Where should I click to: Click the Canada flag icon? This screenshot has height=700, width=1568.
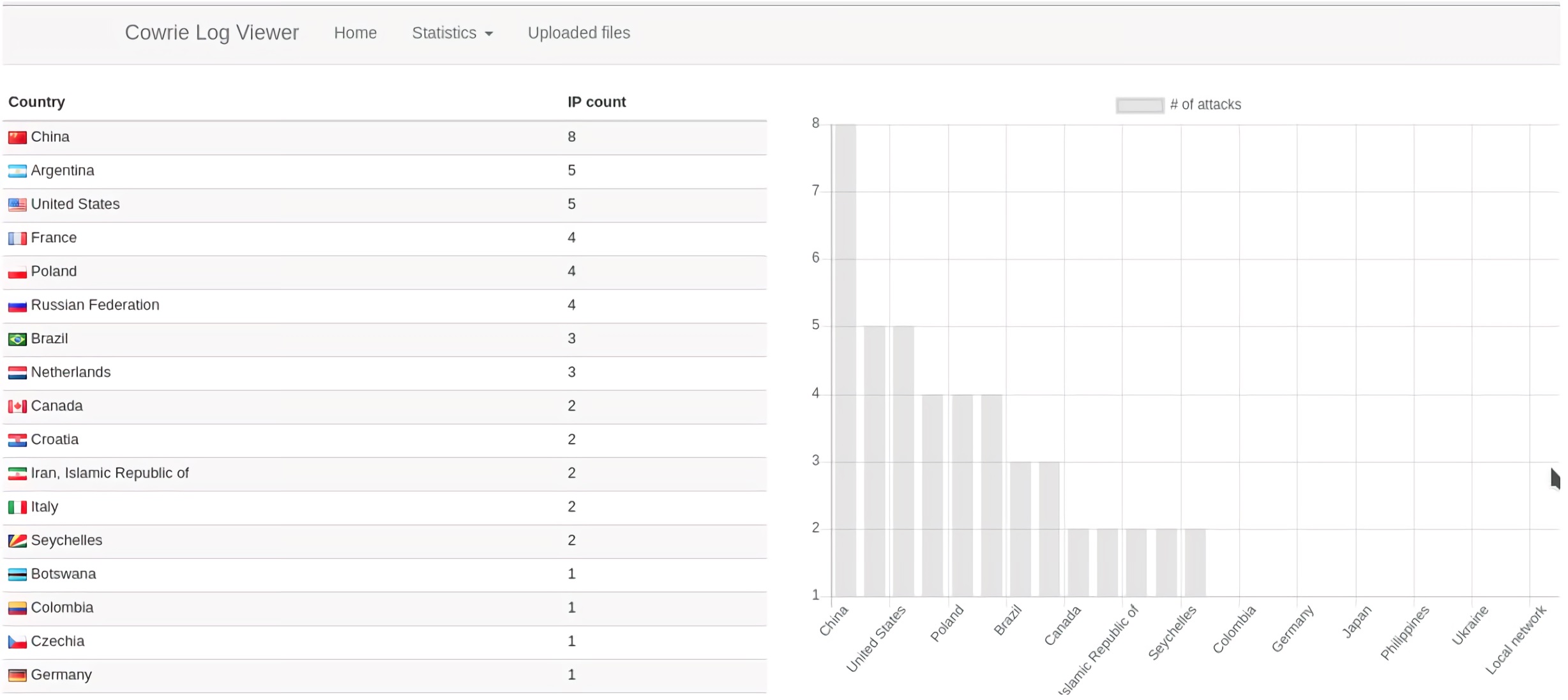tap(17, 406)
